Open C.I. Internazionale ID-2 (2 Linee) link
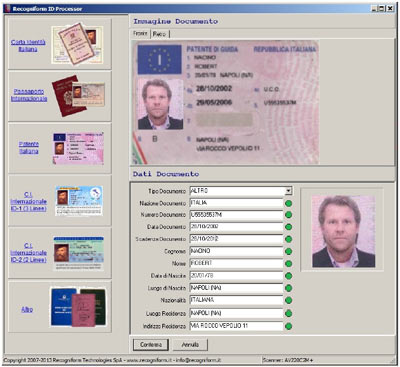 coord(28,253)
